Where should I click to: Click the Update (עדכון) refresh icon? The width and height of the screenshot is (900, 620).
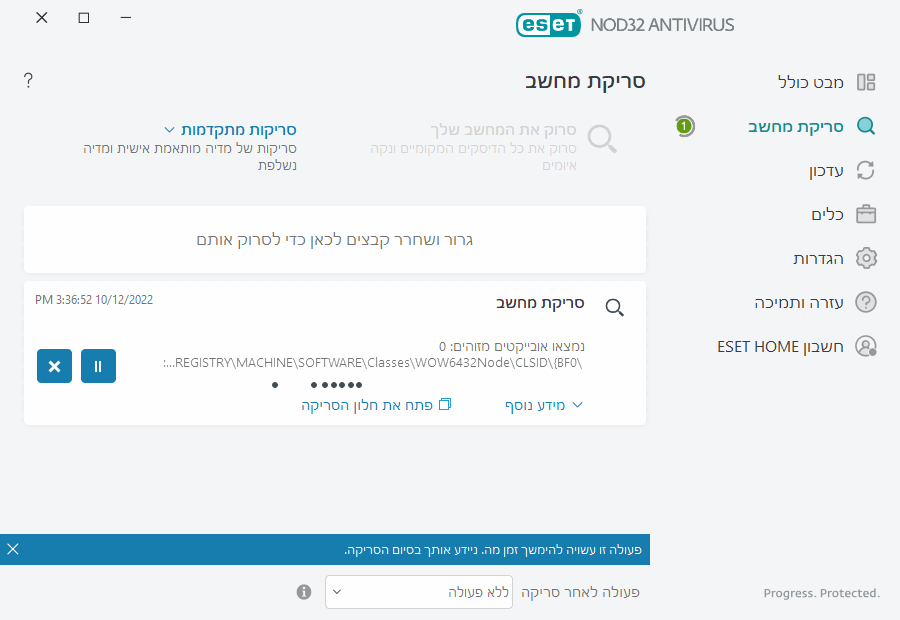click(x=866, y=171)
